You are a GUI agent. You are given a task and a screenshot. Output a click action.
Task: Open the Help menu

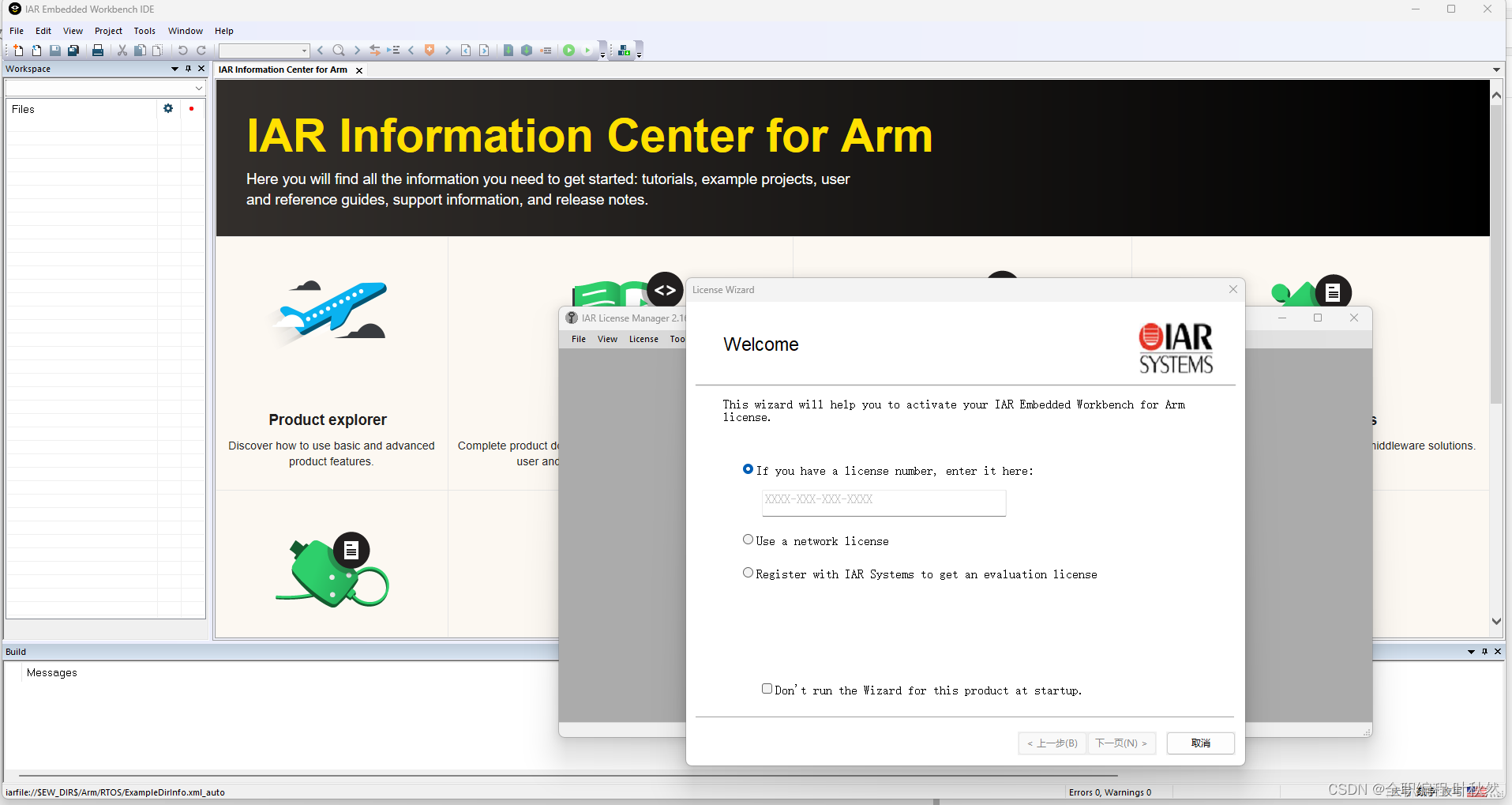click(x=224, y=31)
